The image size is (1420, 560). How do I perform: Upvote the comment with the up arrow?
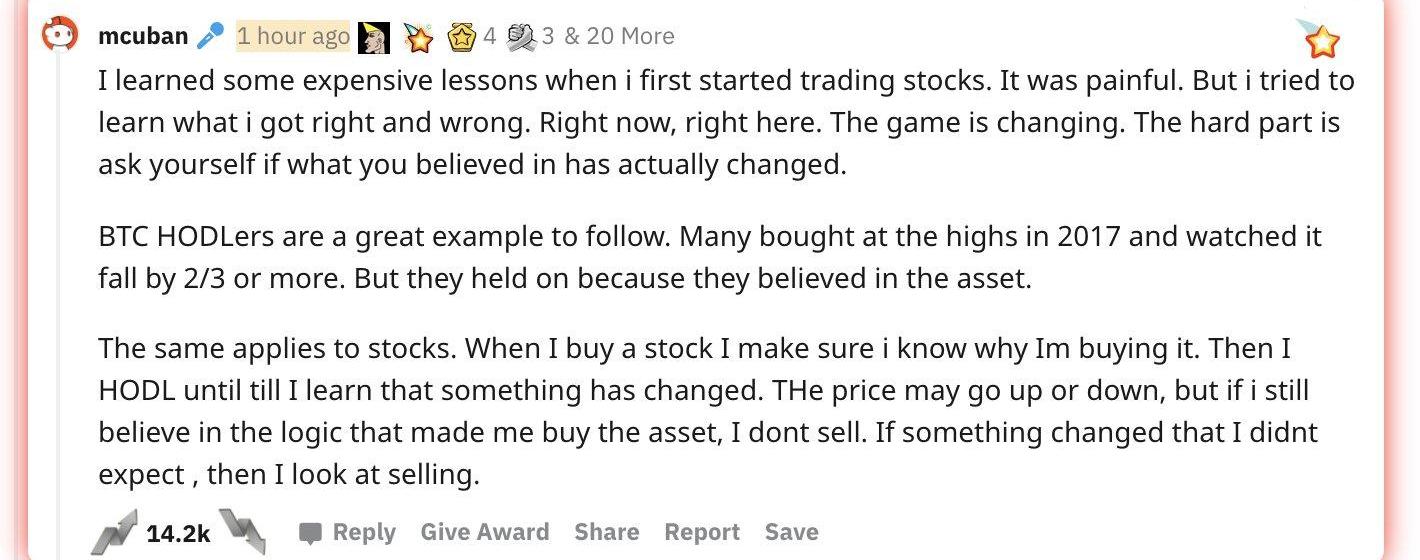pos(113,532)
